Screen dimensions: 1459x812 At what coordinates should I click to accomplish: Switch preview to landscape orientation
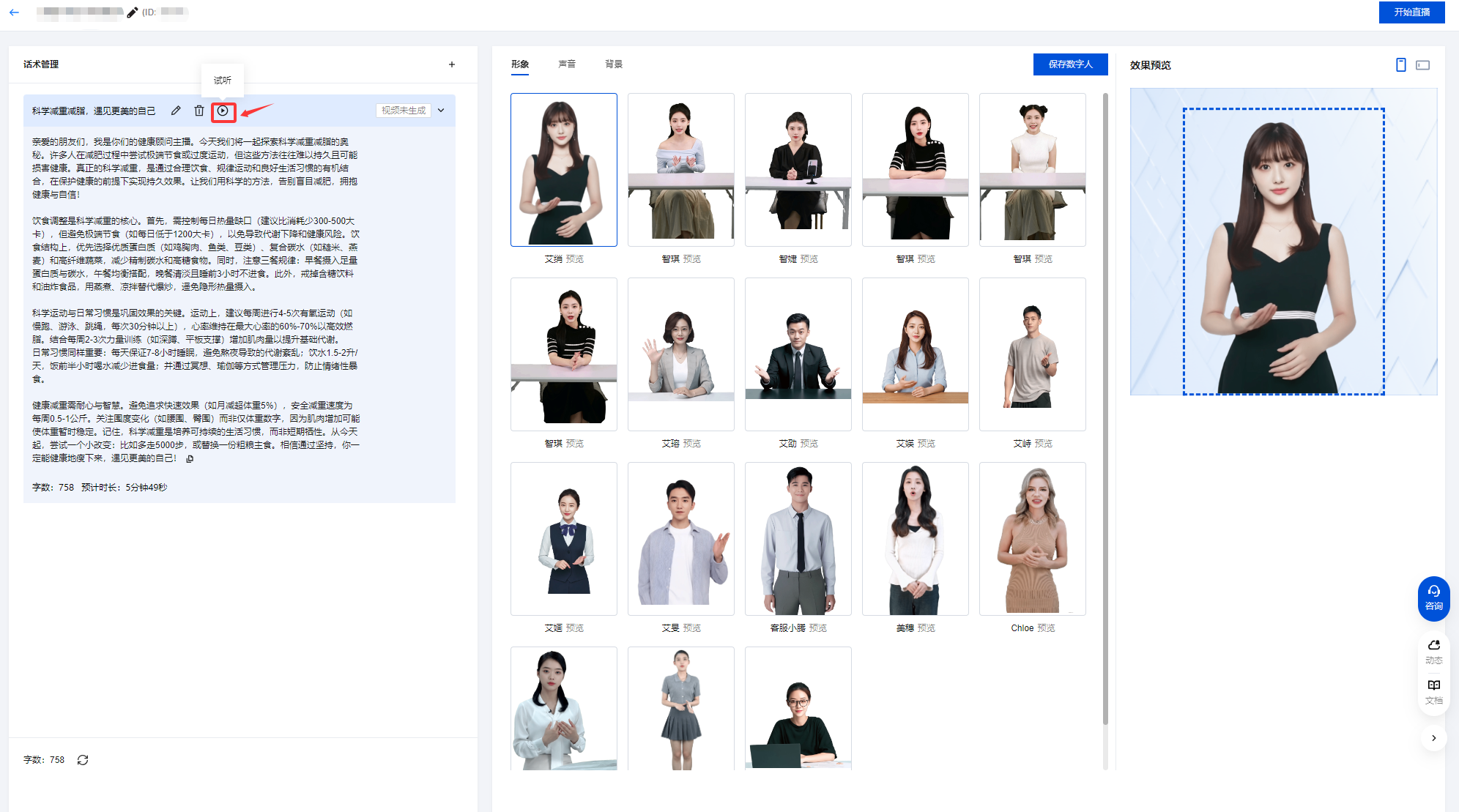pyautogui.click(x=1422, y=65)
